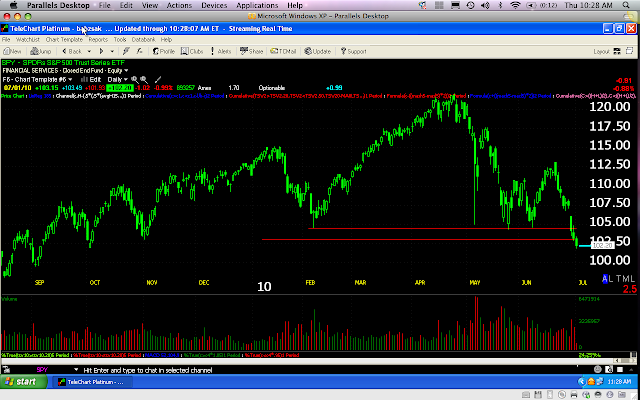The height and width of the screenshot is (400, 640).
Task: Open the Clubs toolbar button
Action: [192, 51]
